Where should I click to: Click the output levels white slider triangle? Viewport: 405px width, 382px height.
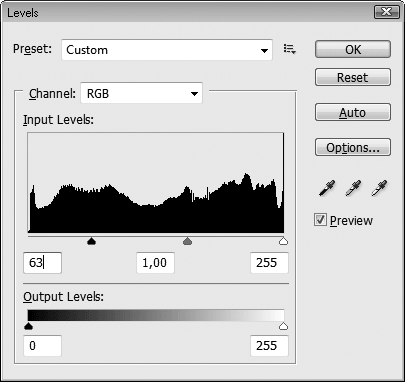[283, 326]
